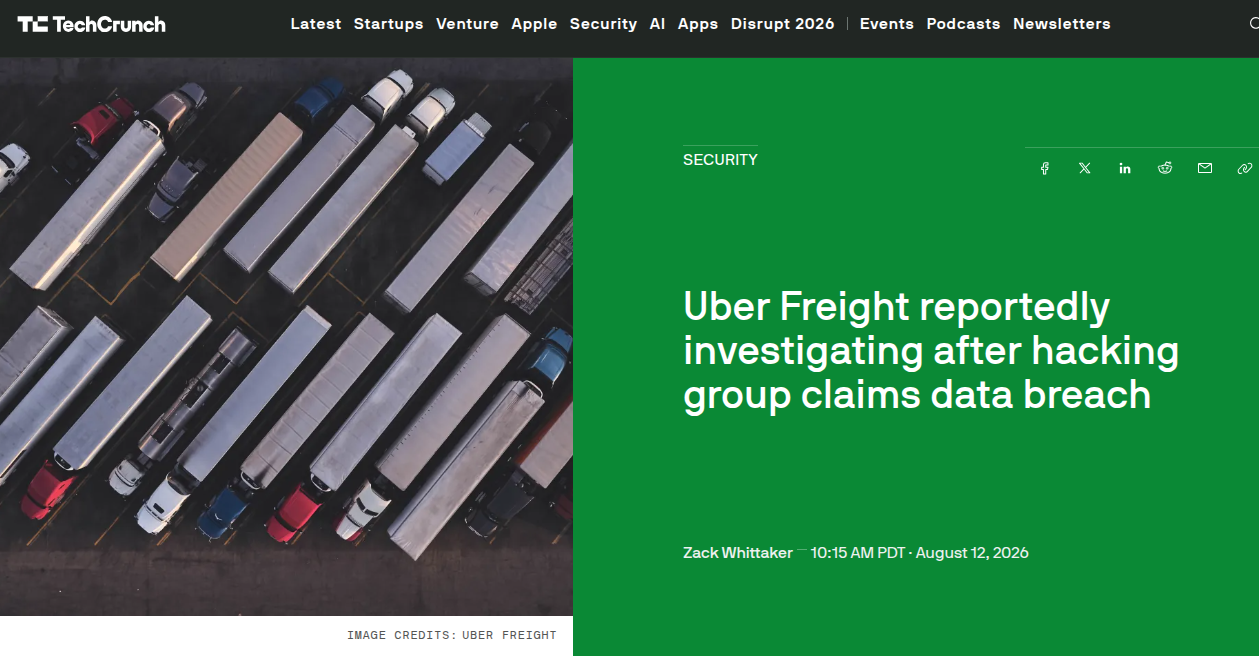
Task: Copy article link icon
Action: click(1244, 168)
